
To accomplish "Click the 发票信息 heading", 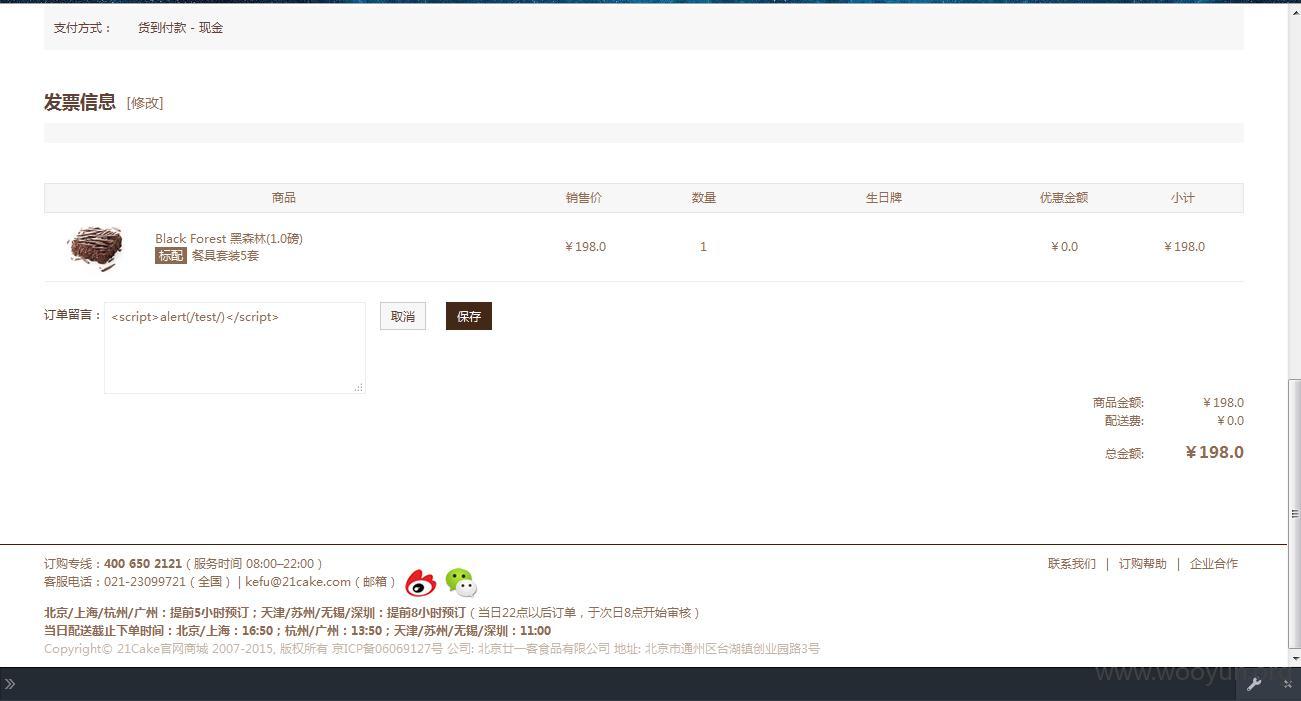I will click(x=80, y=102).
